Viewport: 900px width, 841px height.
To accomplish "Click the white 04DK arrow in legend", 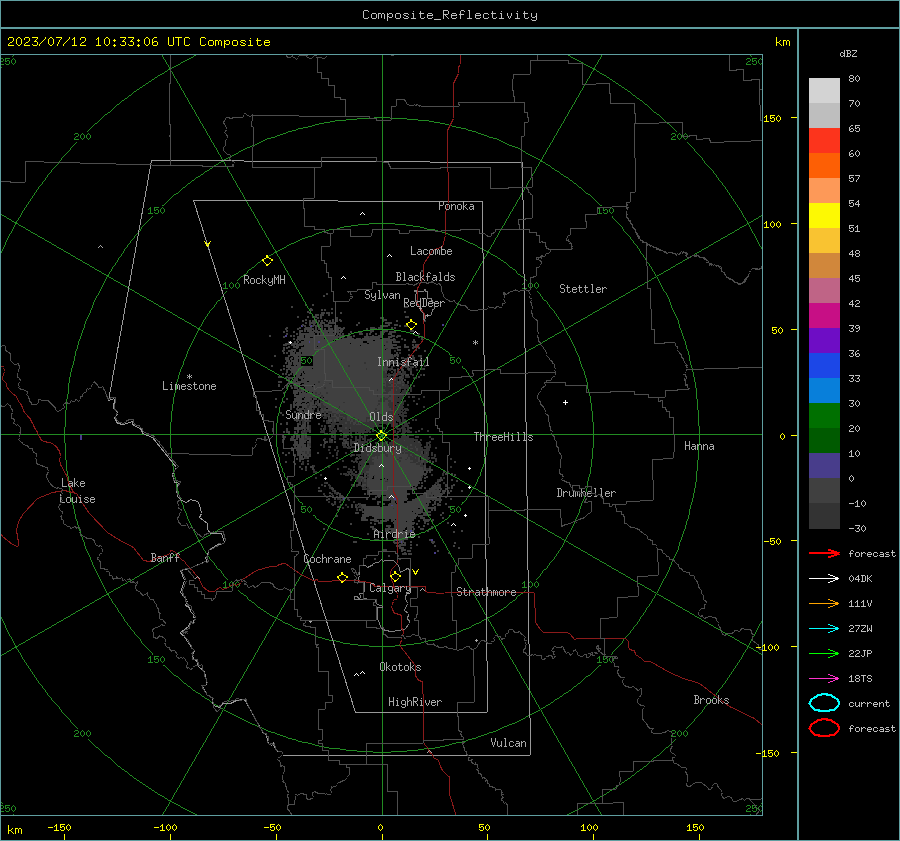I will (824, 578).
